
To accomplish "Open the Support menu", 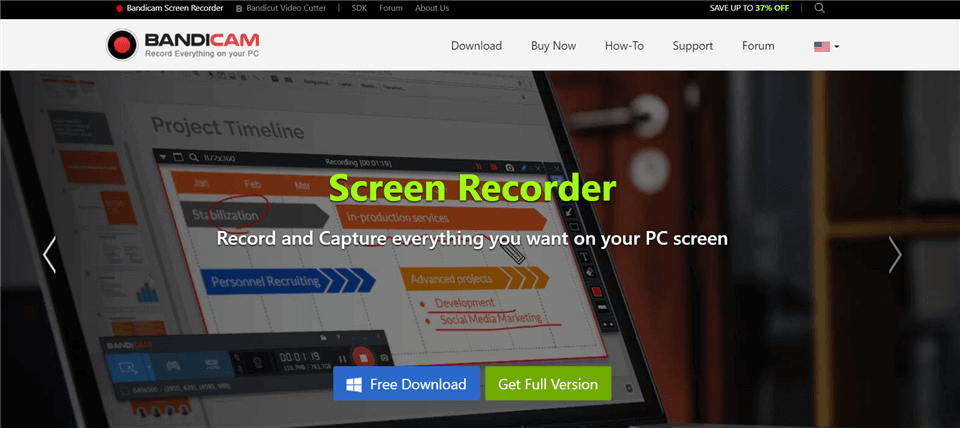I will (692, 46).
